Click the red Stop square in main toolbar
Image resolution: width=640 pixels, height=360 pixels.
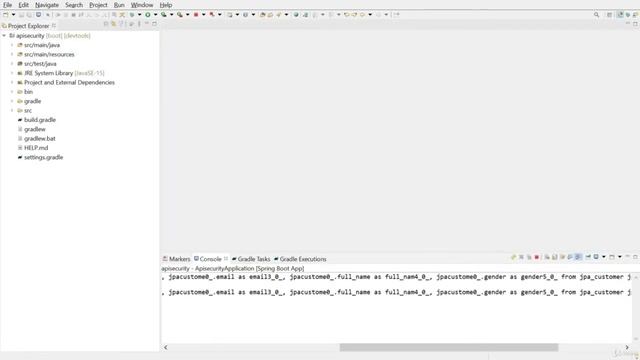pyautogui.click(x=196, y=15)
